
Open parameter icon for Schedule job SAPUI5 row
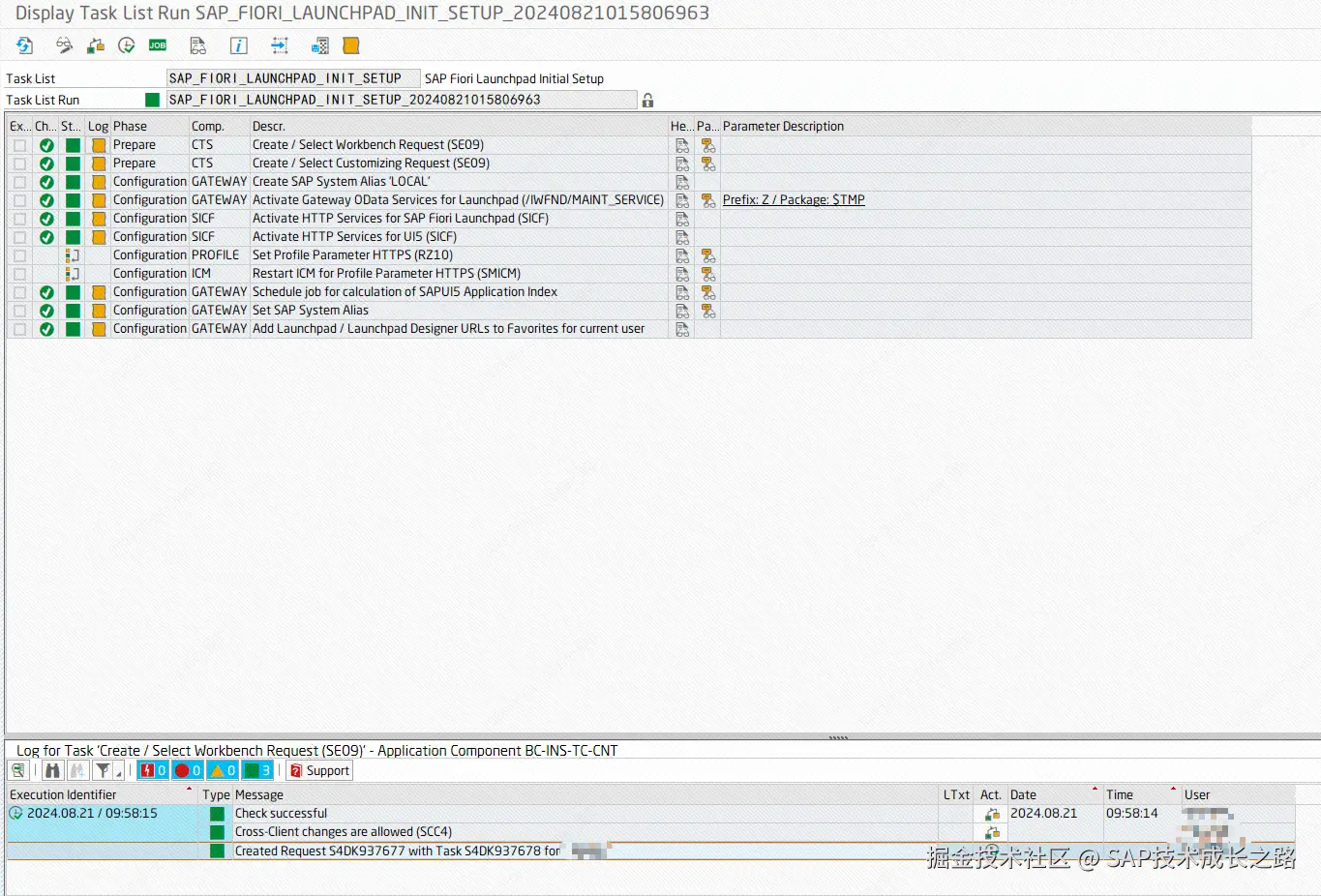(x=708, y=292)
